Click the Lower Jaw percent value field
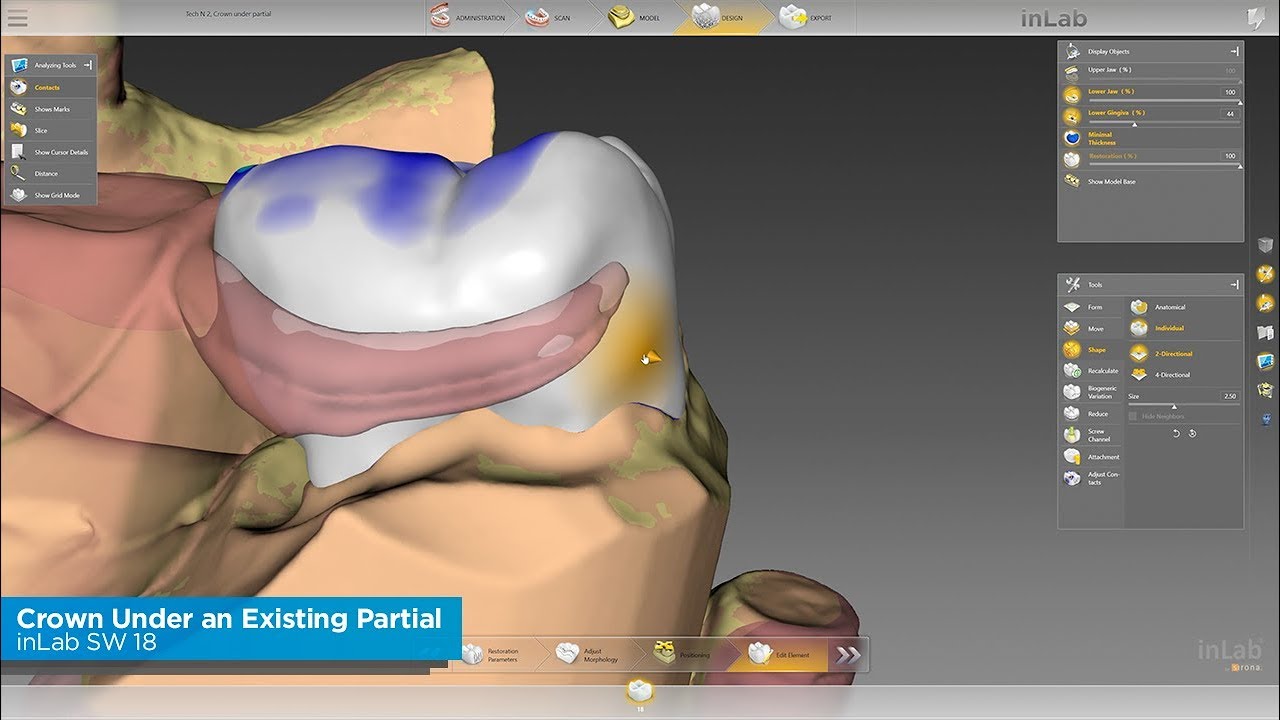Viewport: 1280px width, 720px height. coord(1229,92)
